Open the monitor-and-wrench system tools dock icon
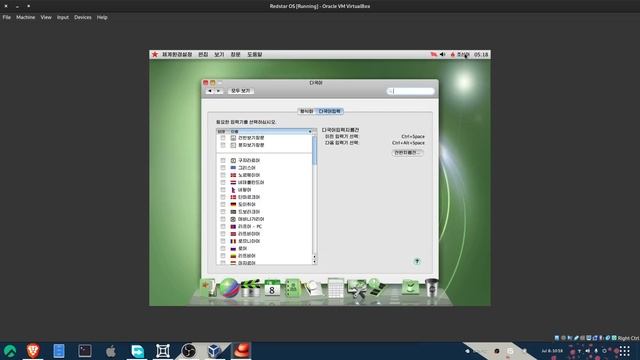This screenshot has height=360, width=640. point(356,288)
